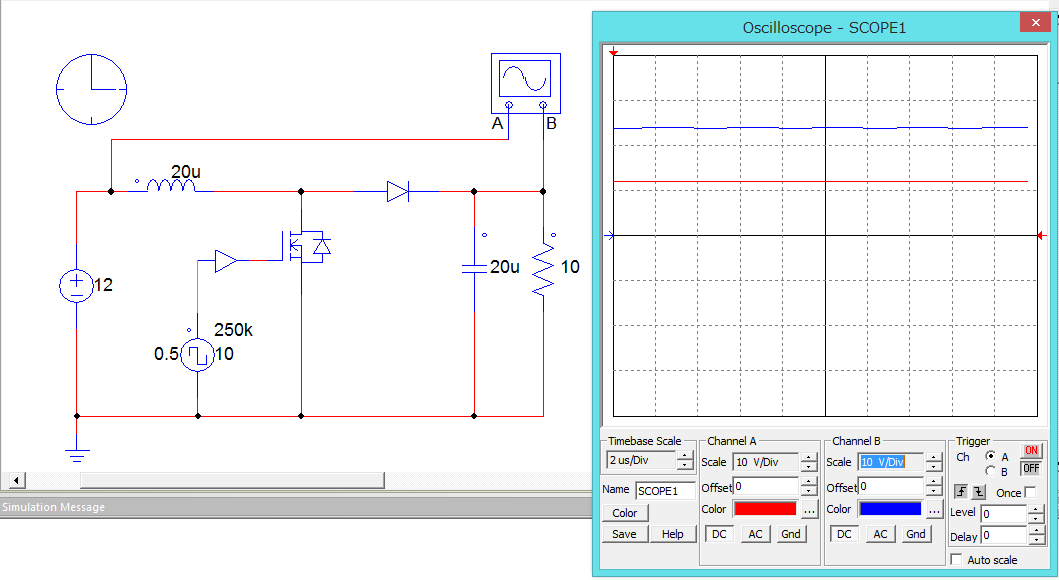Click the blue Channel B color swatch

click(890, 509)
